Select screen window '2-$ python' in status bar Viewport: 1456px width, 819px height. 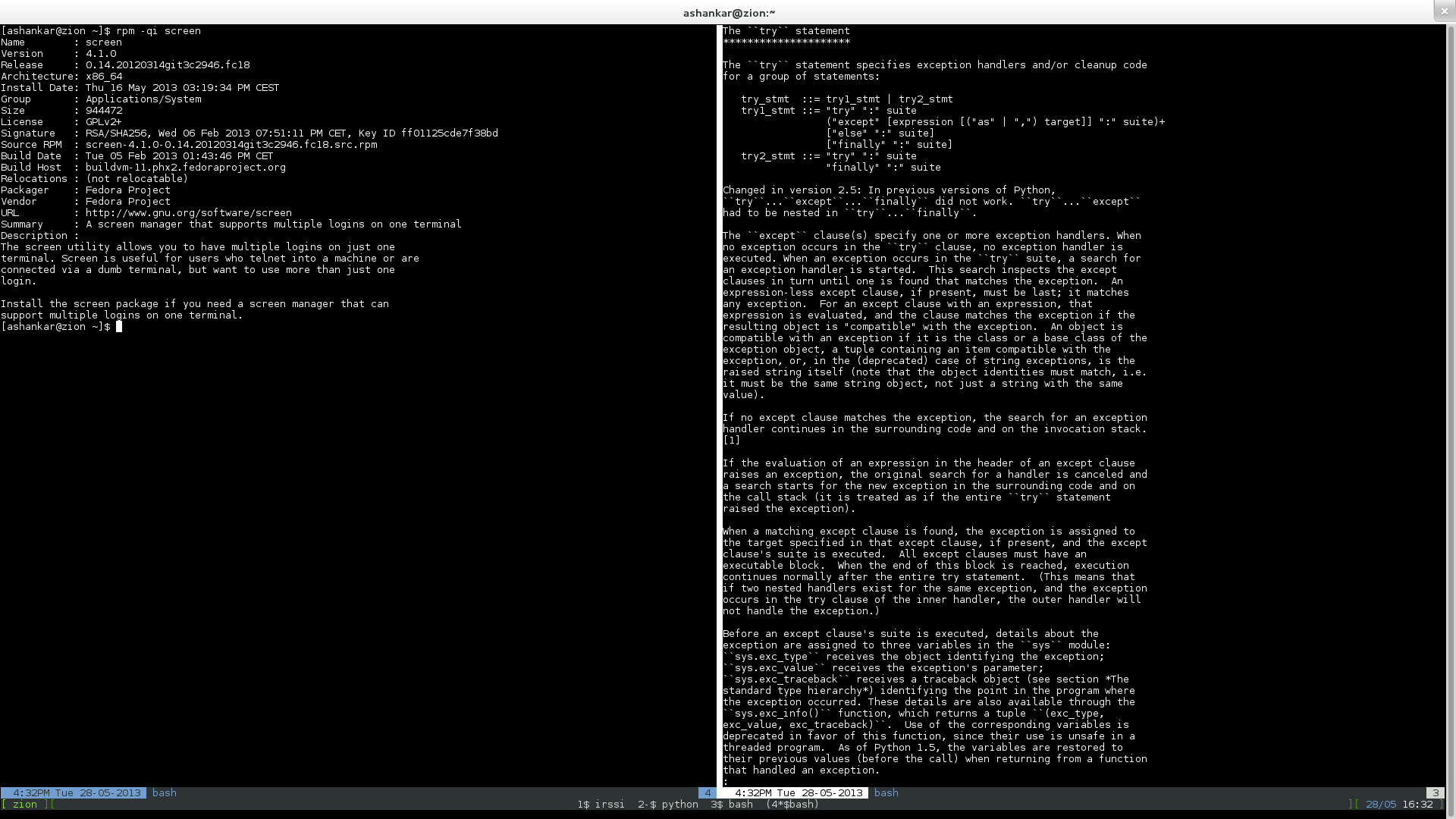point(668,805)
